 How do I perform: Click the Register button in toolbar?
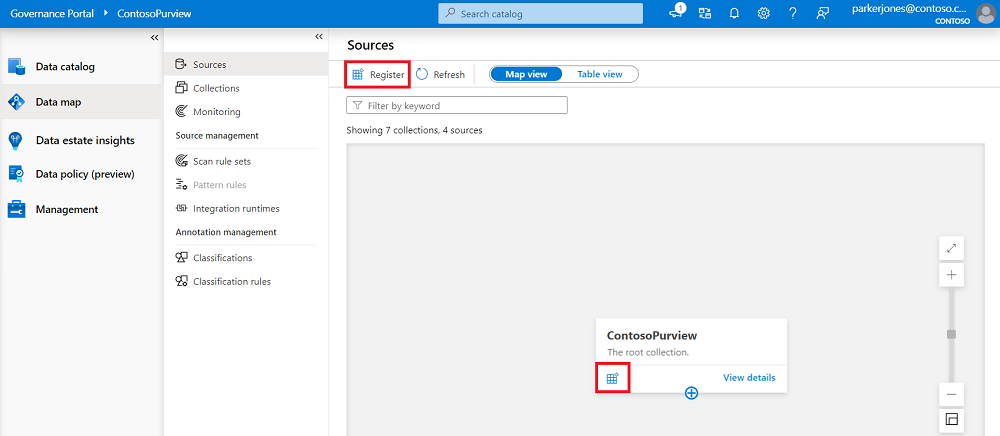pyautogui.click(x=378, y=74)
